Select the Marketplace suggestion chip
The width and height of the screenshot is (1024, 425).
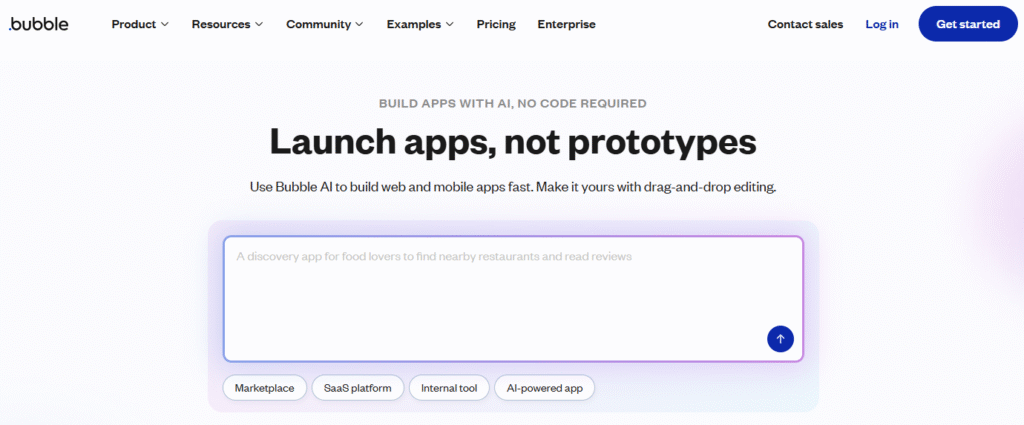pyautogui.click(x=264, y=388)
